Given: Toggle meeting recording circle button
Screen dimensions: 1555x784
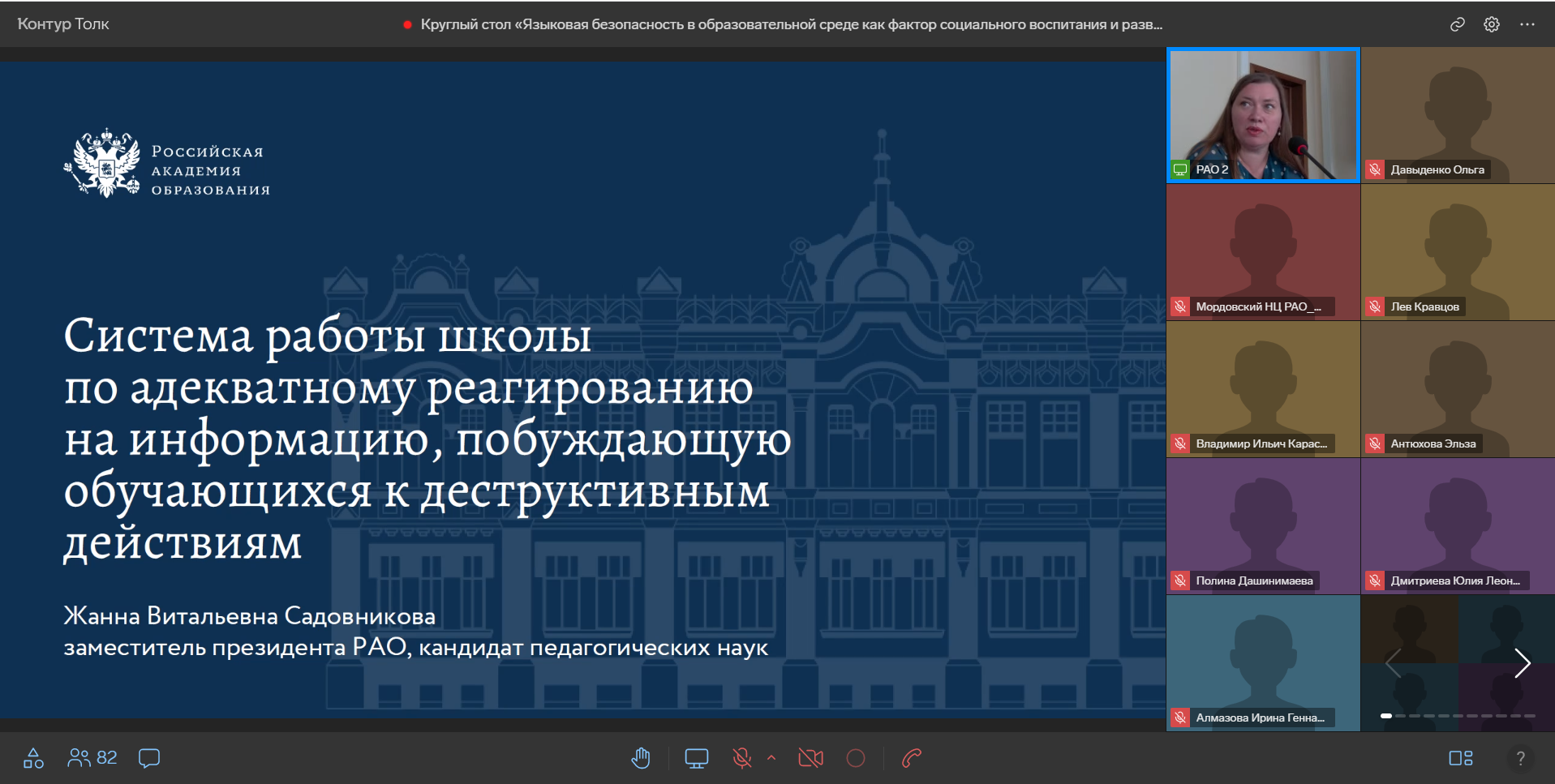Looking at the screenshot, I should click(856, 758).
